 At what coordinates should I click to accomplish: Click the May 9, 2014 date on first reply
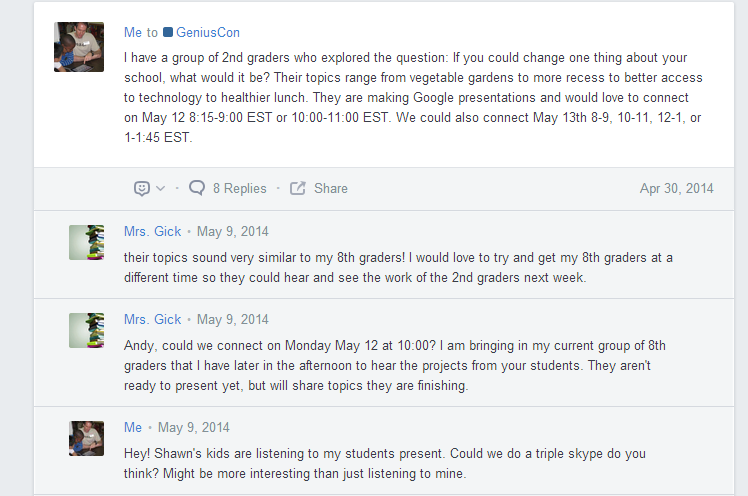pyautogui.click(x=233, y=232)
